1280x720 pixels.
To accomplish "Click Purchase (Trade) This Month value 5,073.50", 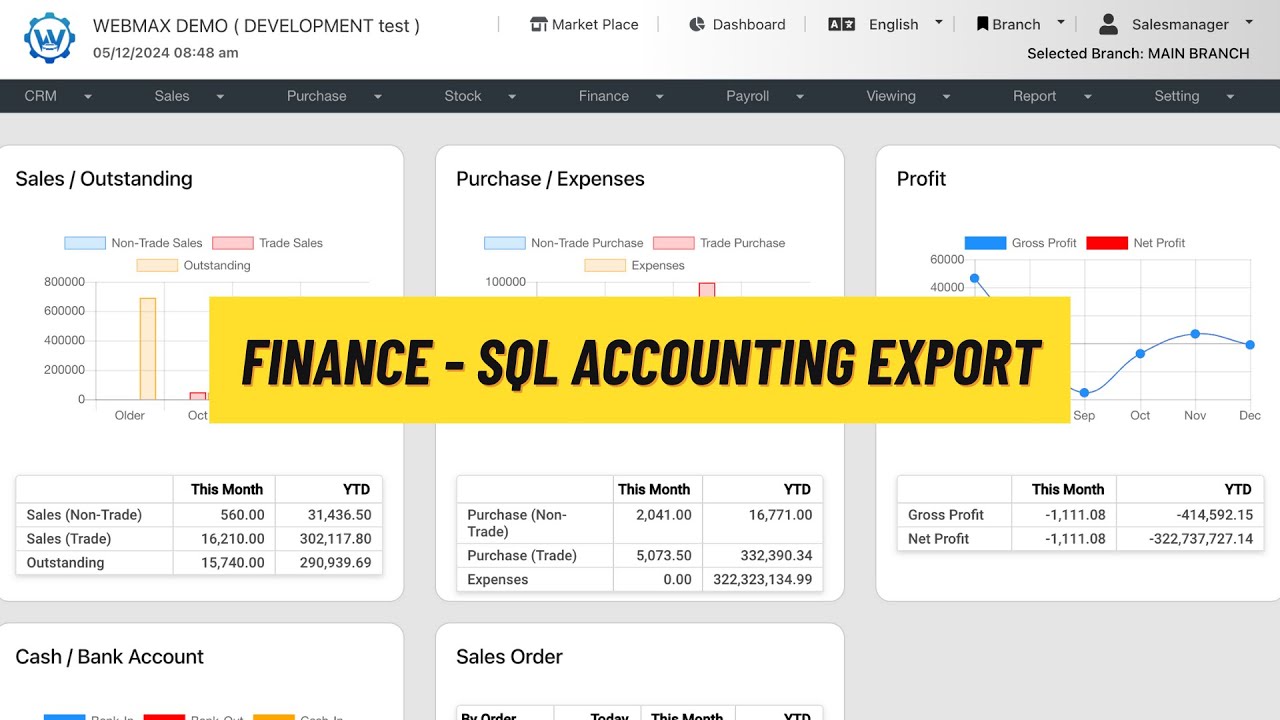I will (x=663, y=556).
